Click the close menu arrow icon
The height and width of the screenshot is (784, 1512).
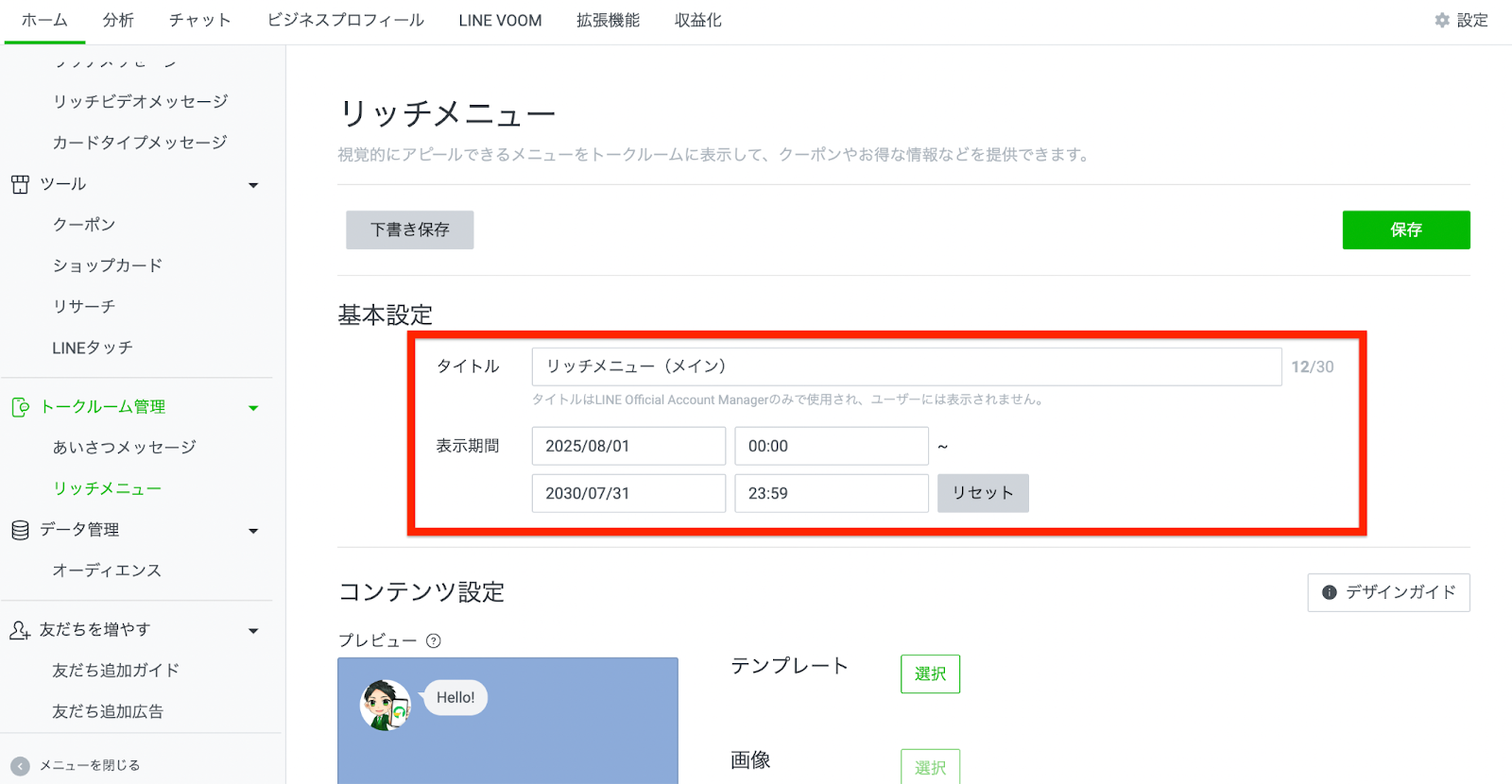(x=20, y=766)
